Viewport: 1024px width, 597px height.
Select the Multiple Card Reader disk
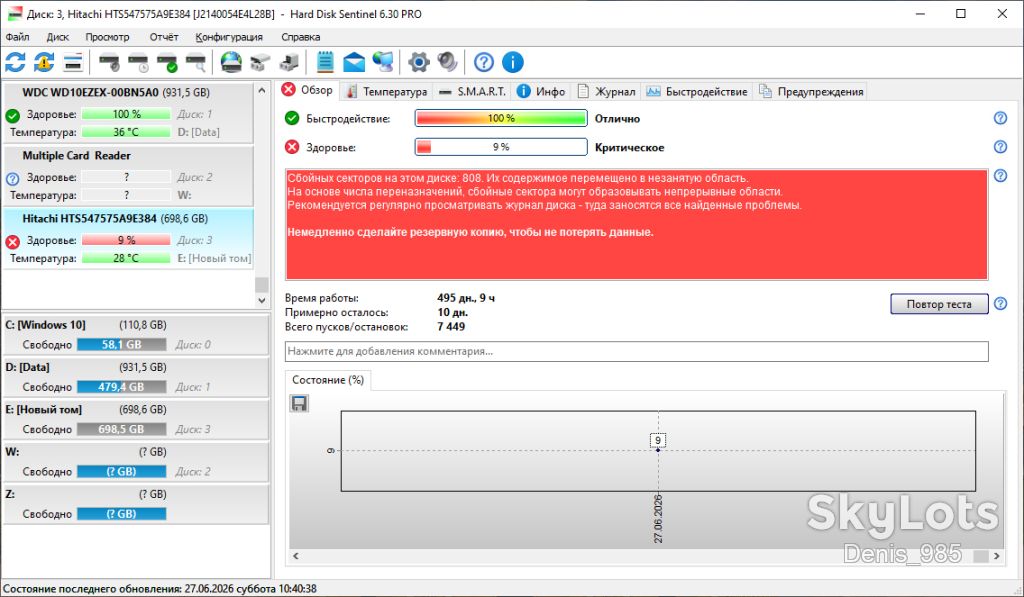coord(128,176)
